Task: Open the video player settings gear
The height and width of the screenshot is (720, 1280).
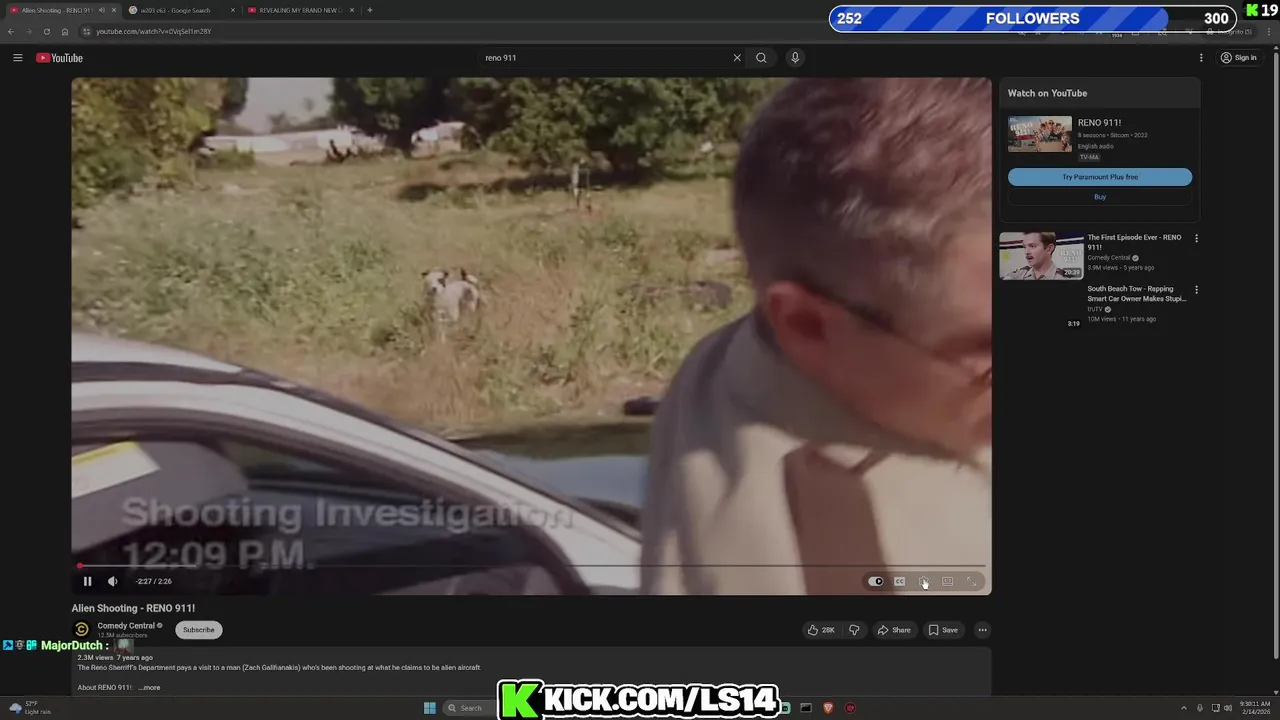Action: (x=923, y=581)
